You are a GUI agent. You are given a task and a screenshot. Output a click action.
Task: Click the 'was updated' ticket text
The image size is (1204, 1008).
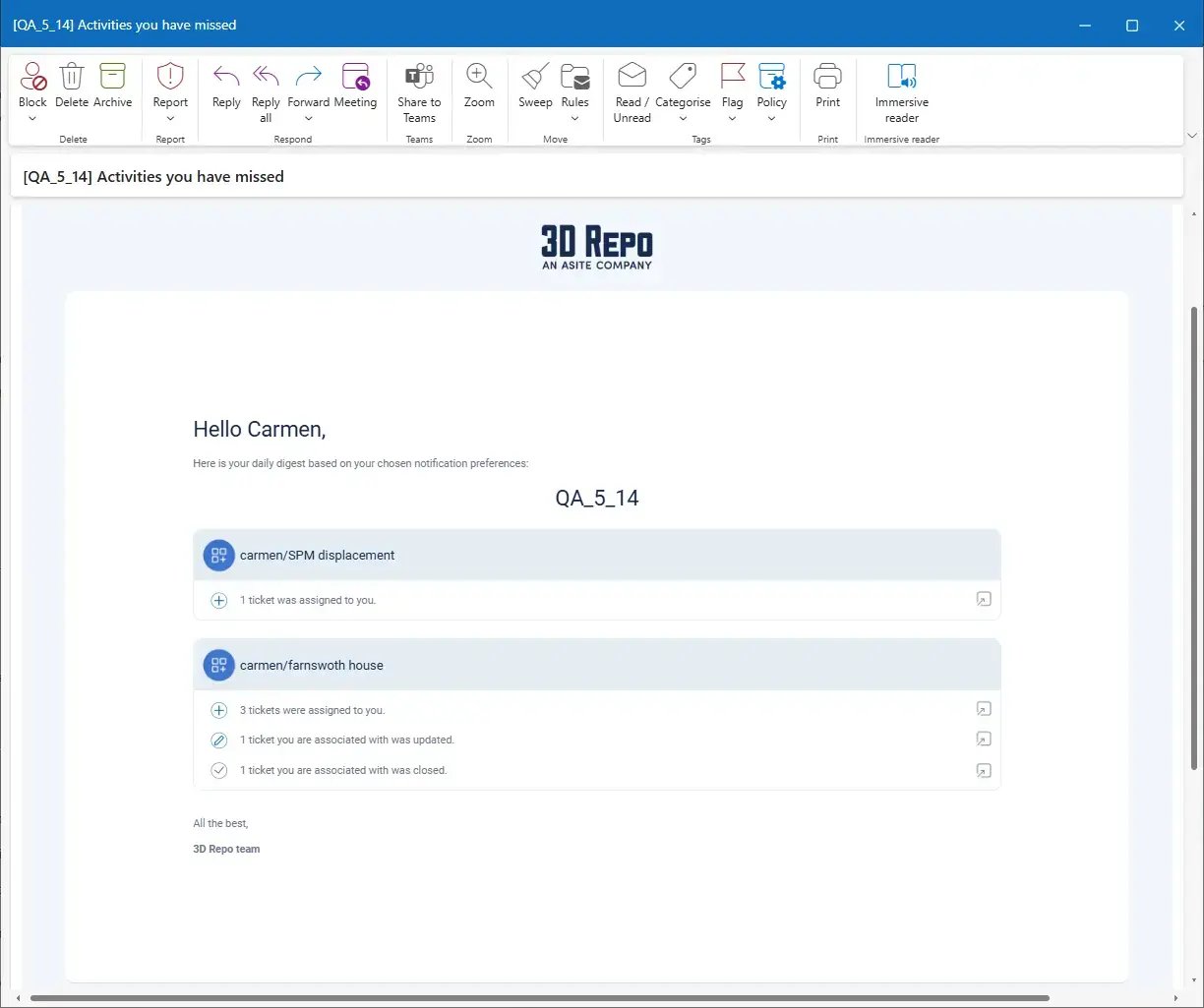pyautogui.click(x=347, y=740)
